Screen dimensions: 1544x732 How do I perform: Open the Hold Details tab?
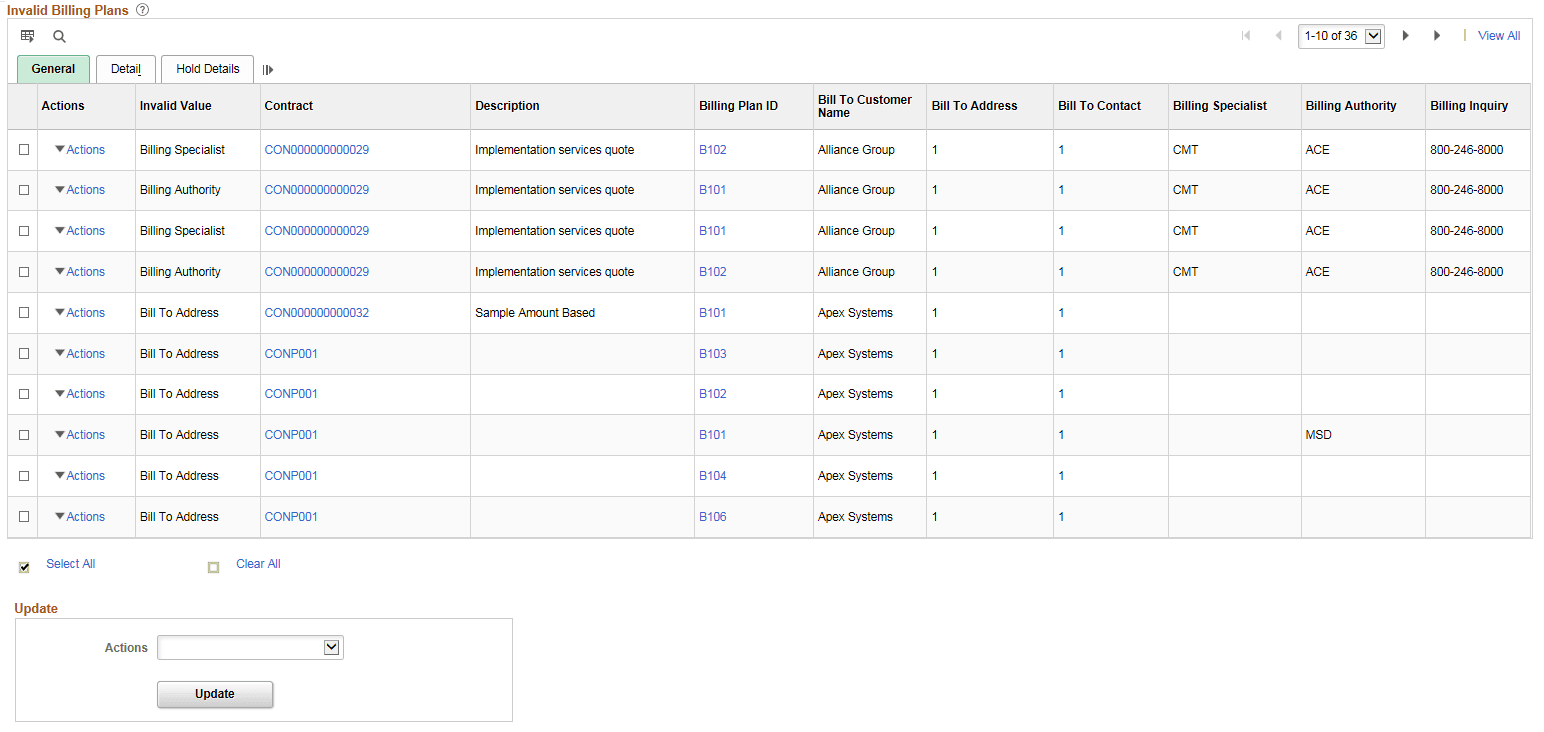coord(207,69)
